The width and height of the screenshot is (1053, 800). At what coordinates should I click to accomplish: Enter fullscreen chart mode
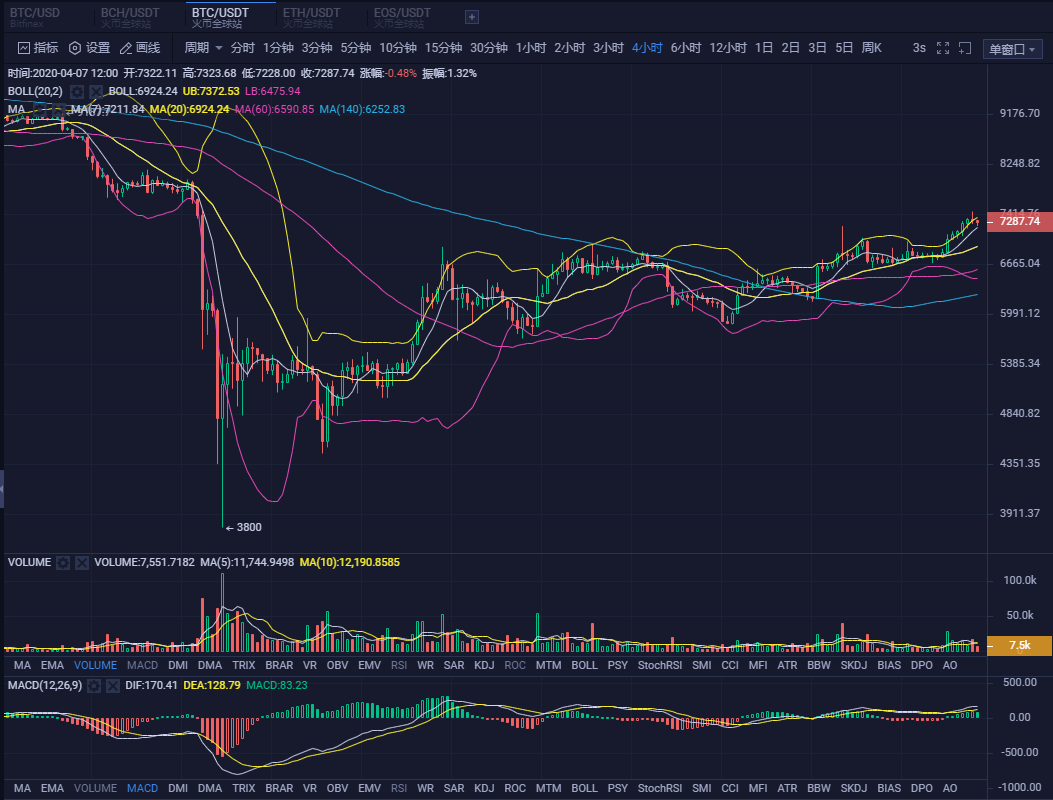(943, 48)
